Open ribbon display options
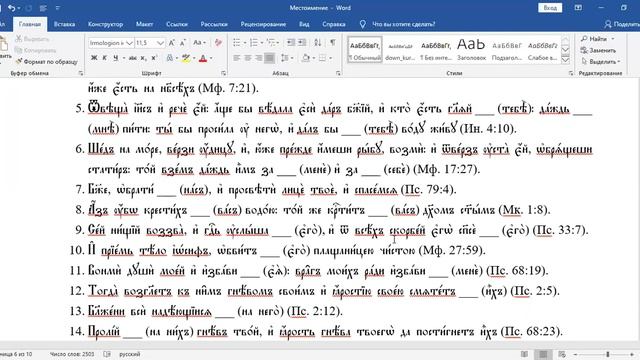 pyautogui.click(x=578, y=8)
